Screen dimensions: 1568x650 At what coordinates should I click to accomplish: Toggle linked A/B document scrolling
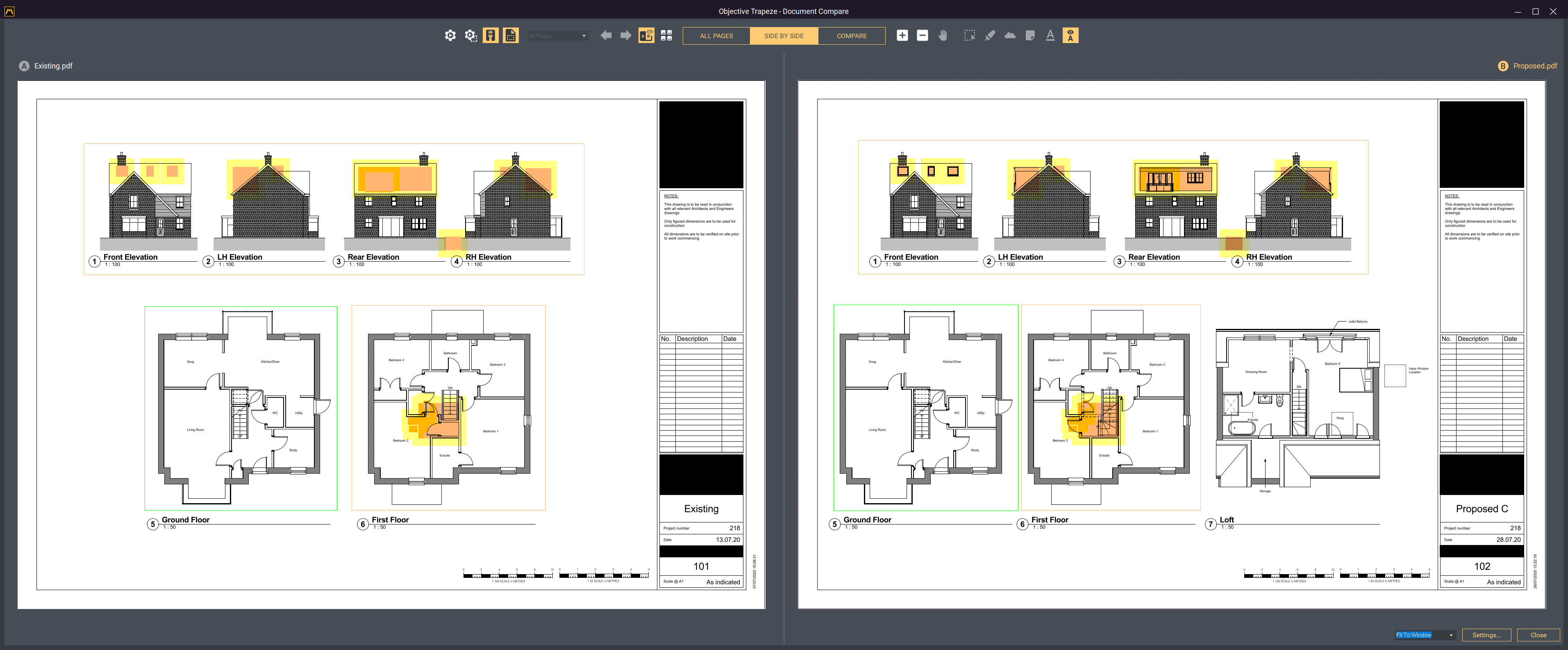(646, 35)
